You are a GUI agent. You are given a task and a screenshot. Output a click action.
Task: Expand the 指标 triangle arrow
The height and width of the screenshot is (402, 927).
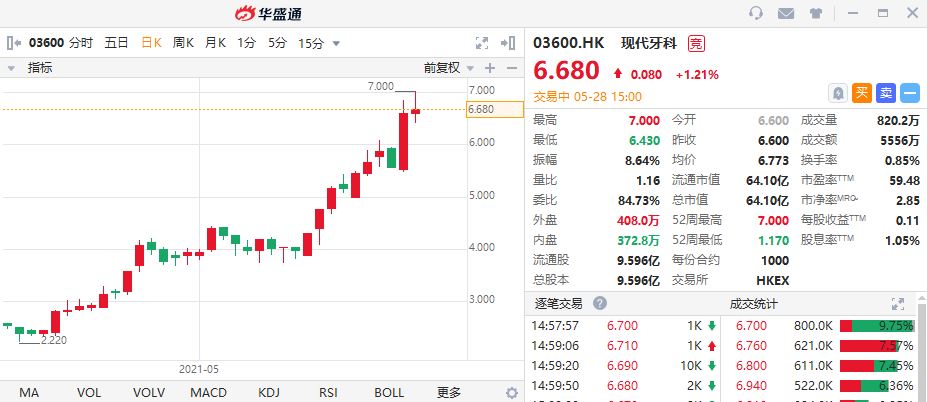tap(11, 69)
